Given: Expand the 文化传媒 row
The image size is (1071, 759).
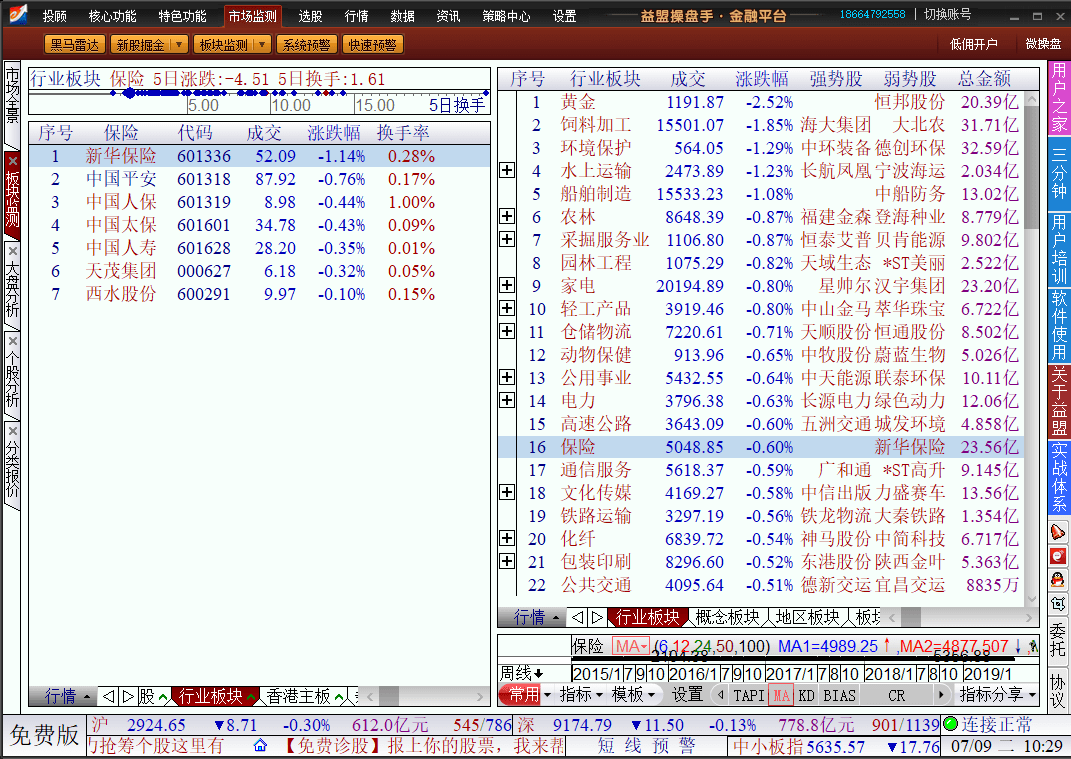Looking at the screenshot, I should [x=507, y=492].
